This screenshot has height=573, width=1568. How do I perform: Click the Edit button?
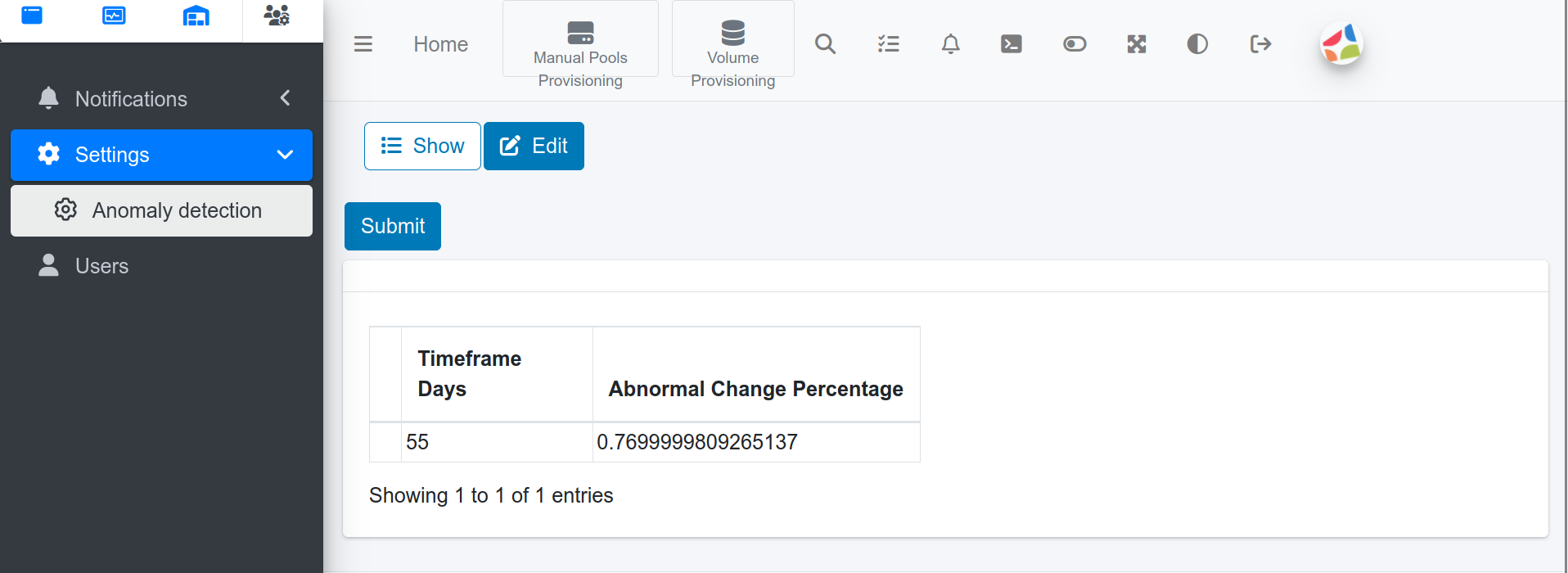point(534,147)
